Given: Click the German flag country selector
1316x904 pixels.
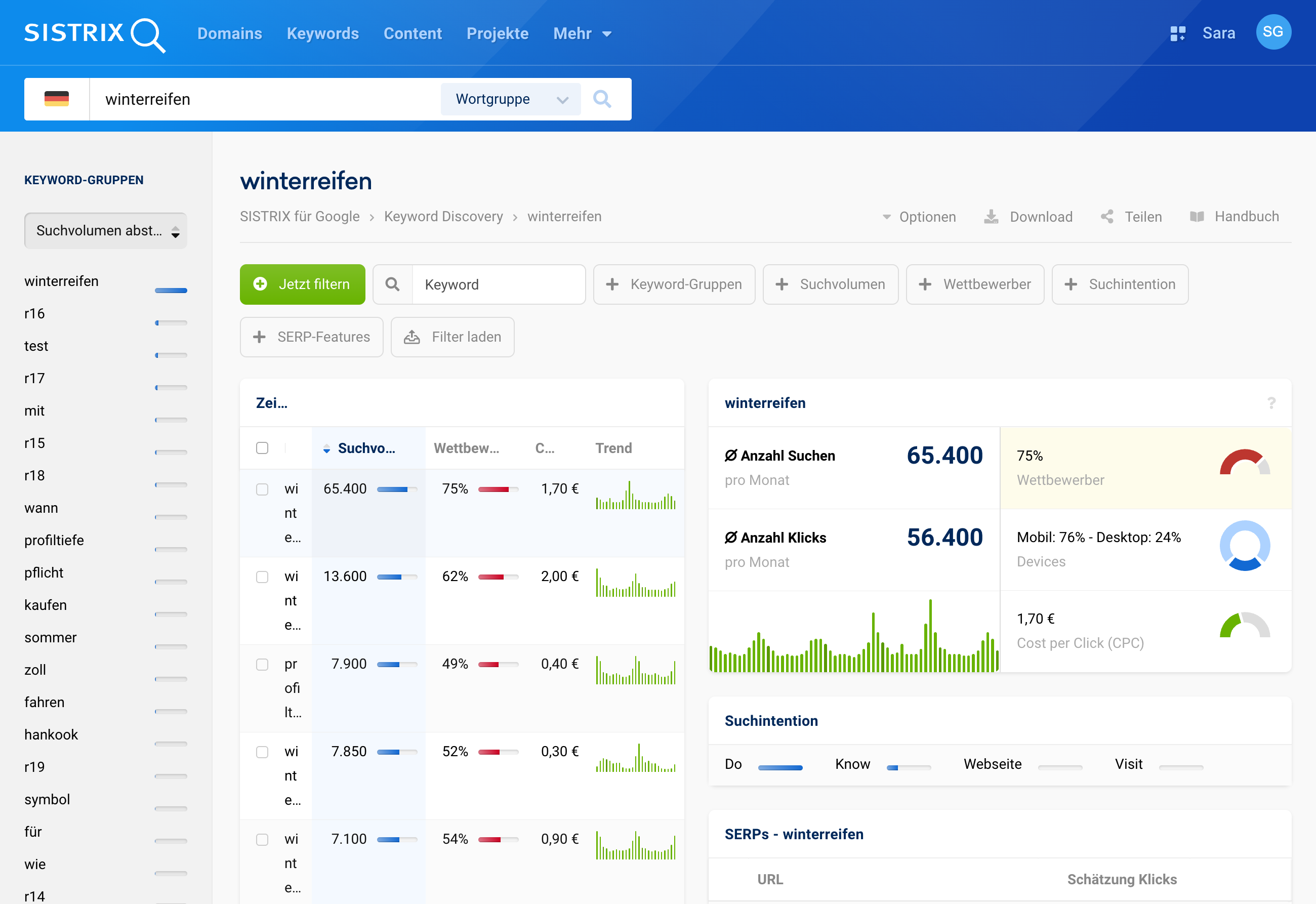Looking at the screenshot, I should click(56, 99).
